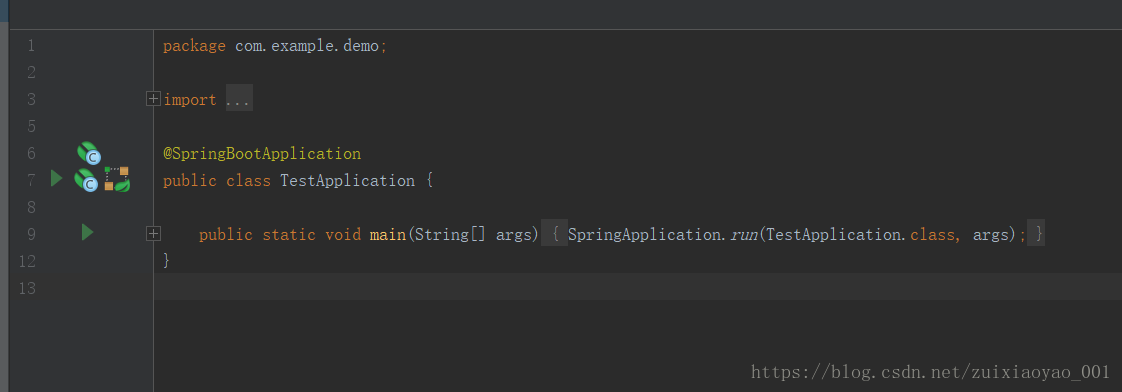
Task: Expand the folded main method body
Action: pyautogui.click(x=152, y=233)
